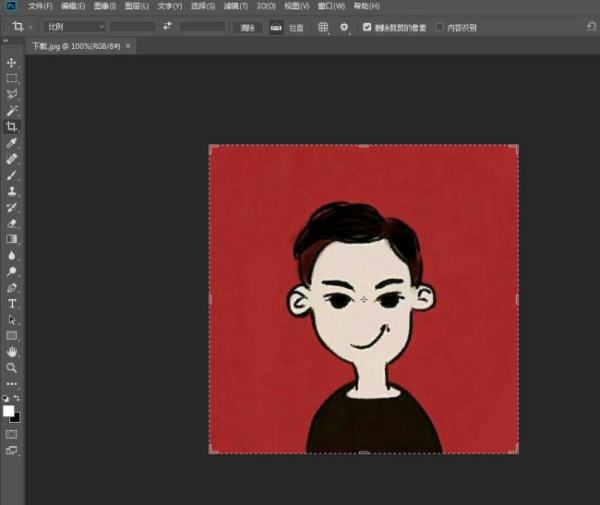Select the Move tool
Screen dimensions: 600x505
12,63
